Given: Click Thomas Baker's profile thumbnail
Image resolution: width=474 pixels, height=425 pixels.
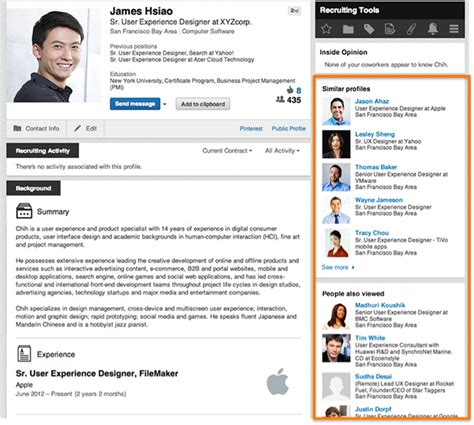Looking at the screenshot, I should (x=336, y=177).
